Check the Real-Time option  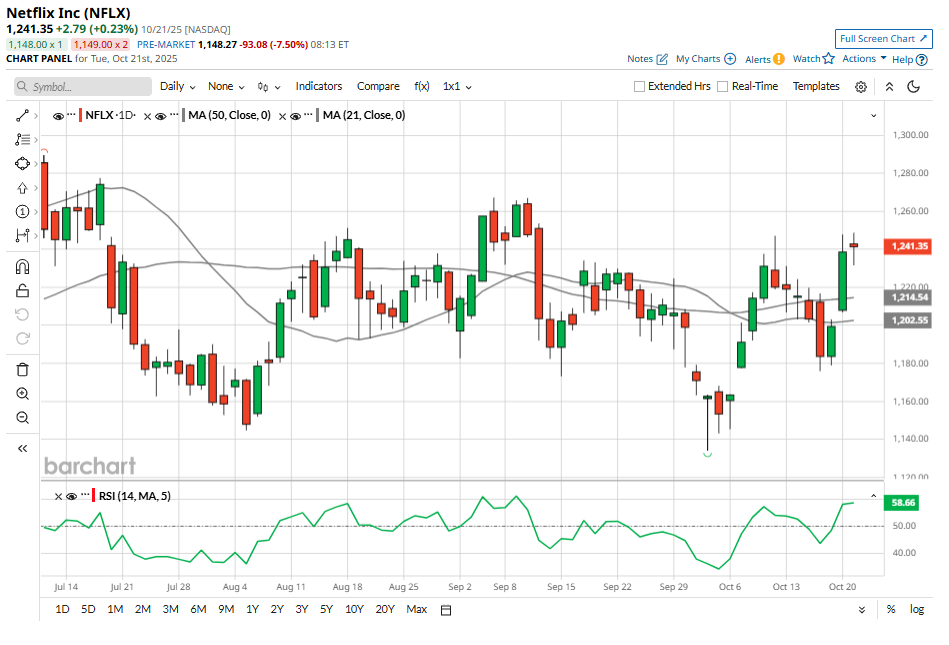point(723,87)
